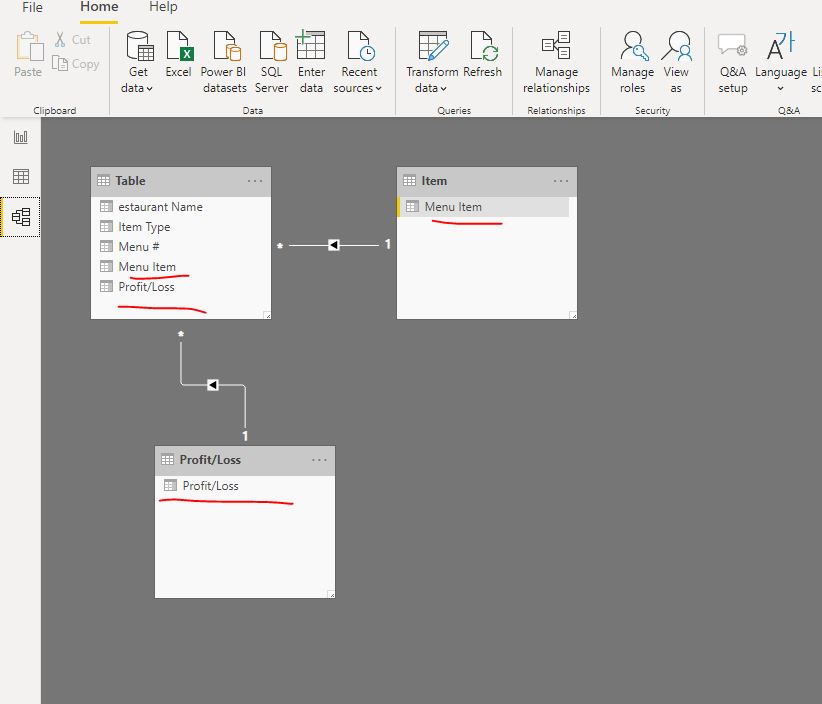Viewport: 822px width, 704px height.
Task: Select the Table-to-Item relationship arrow
Action: click(x=334, y=245)
